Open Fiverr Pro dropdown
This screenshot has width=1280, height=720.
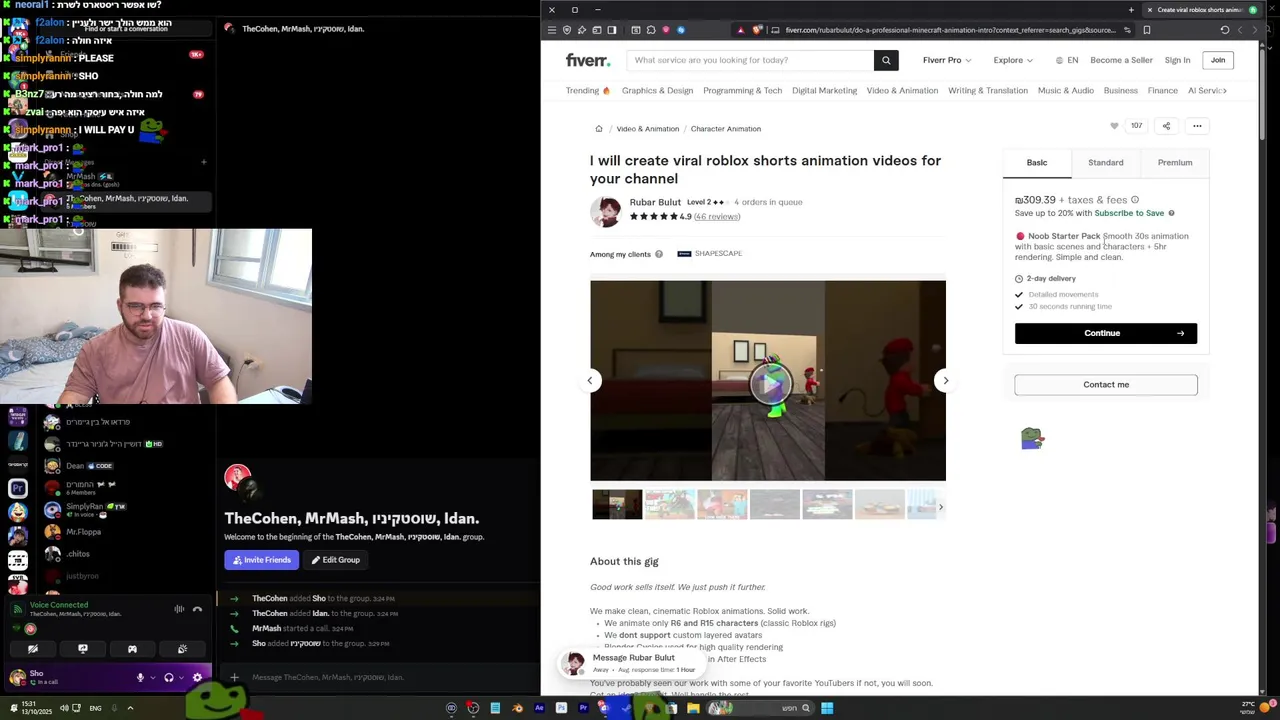pos(946,60)
